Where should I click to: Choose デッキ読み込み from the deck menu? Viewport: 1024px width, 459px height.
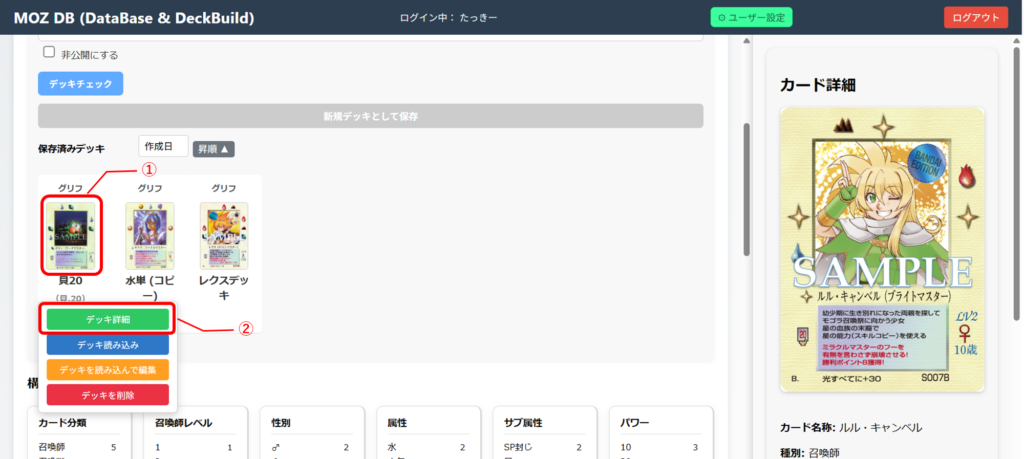coord(108,345)
